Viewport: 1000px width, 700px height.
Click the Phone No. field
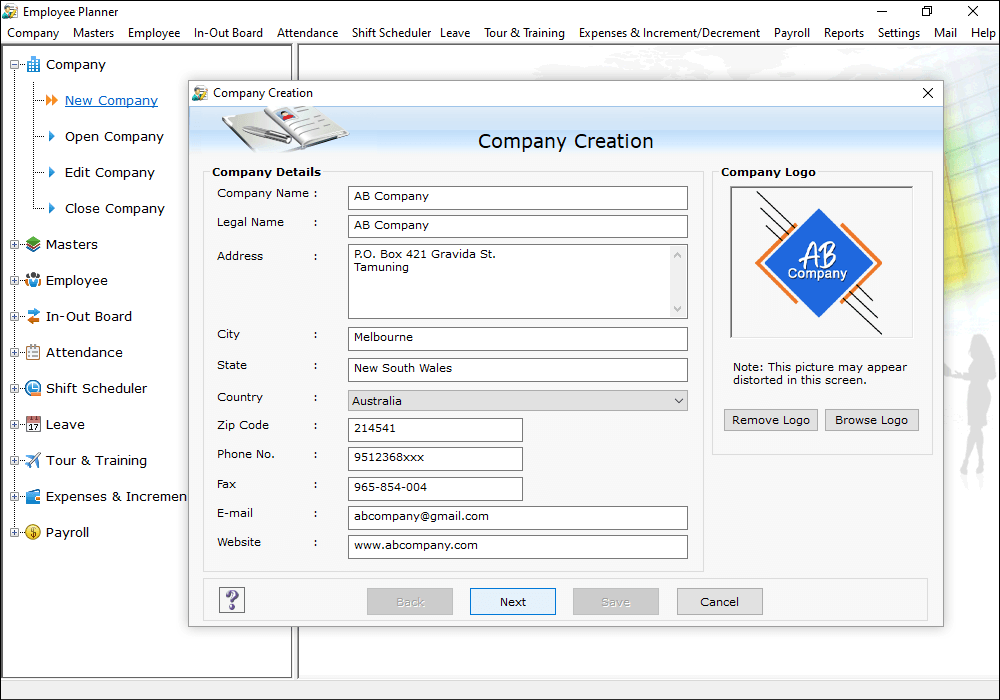pyautogui.click(x=435, y=459)
